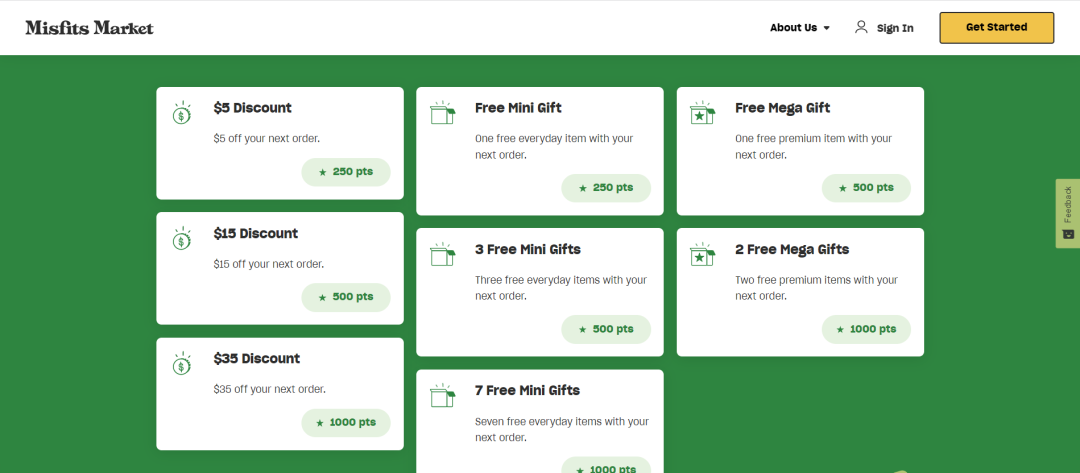Click the gift box icon for 7 Free Mini Gifts
1080x473 pixels.
click(442, 395)
